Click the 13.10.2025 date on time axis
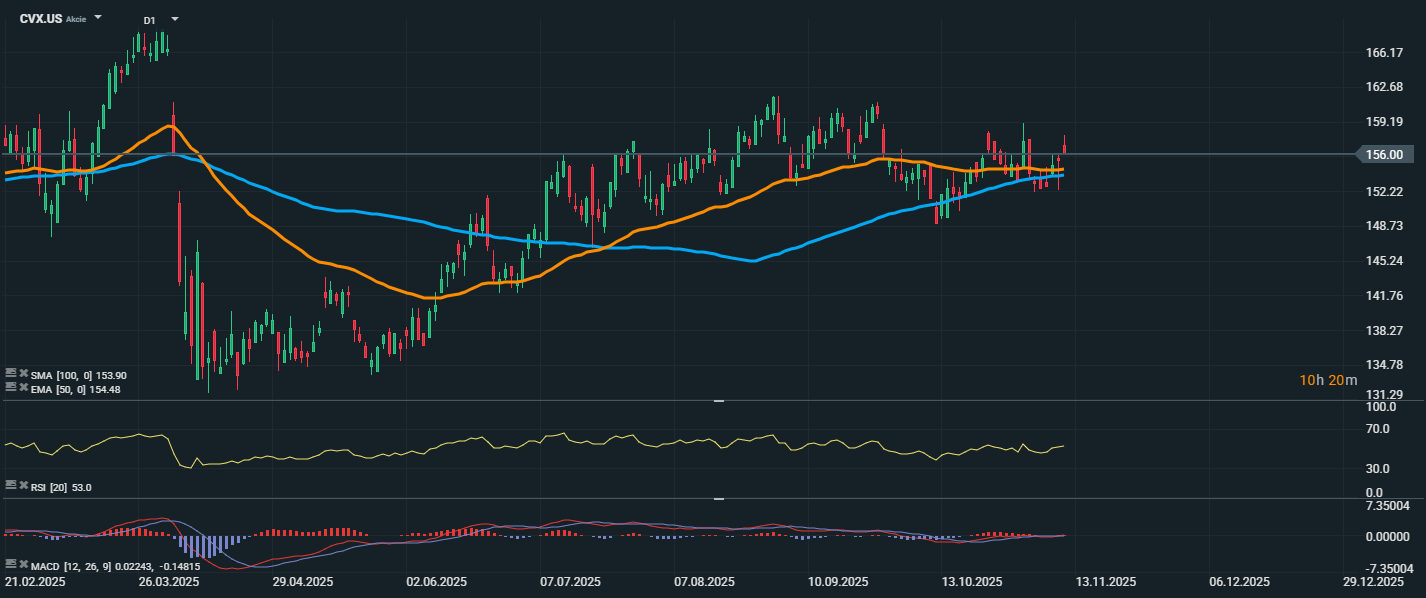1426x598 pixels. point(973,582)
